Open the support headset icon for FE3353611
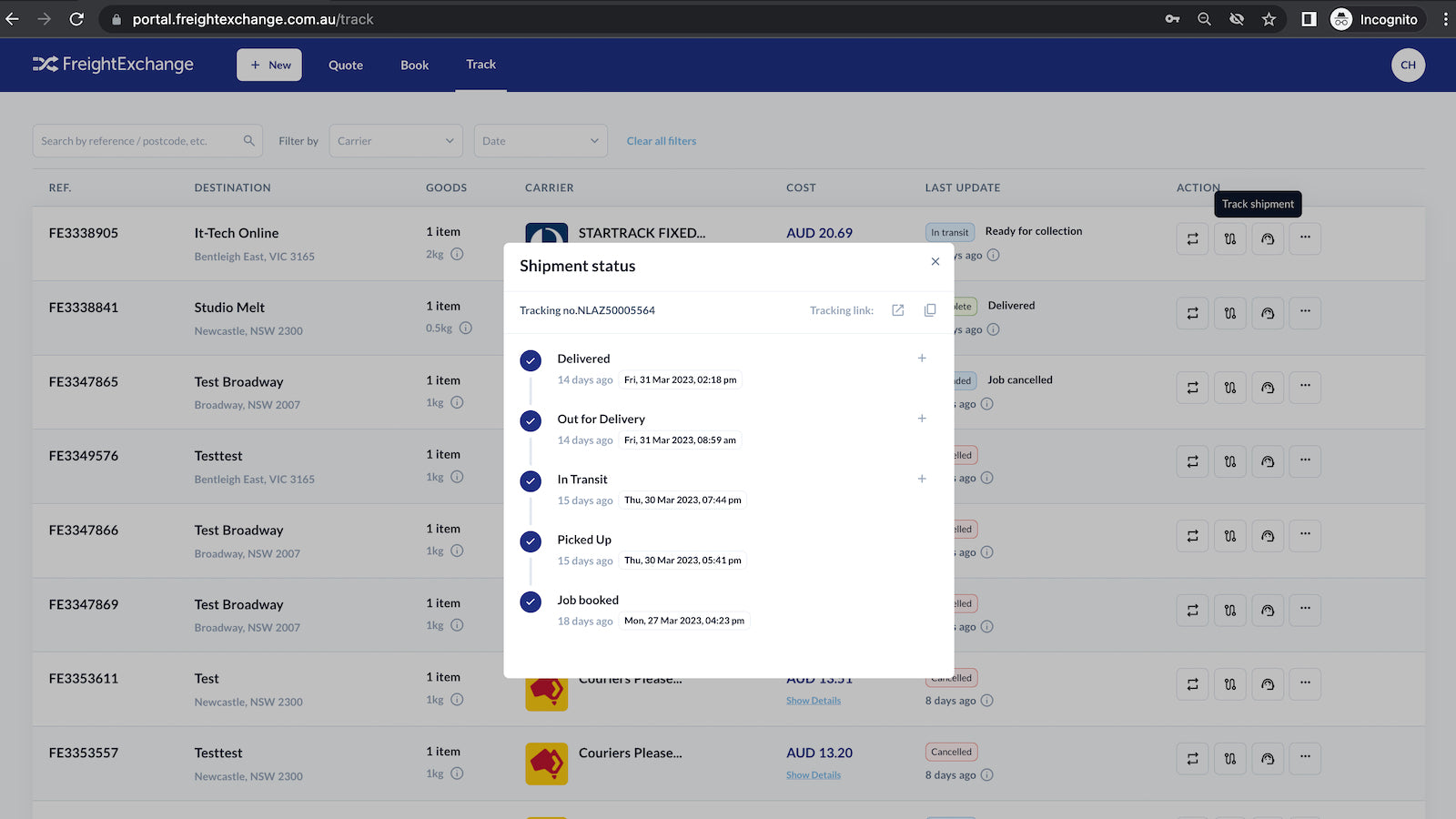The image size is (1456, 819). (x=1268, y=683)
